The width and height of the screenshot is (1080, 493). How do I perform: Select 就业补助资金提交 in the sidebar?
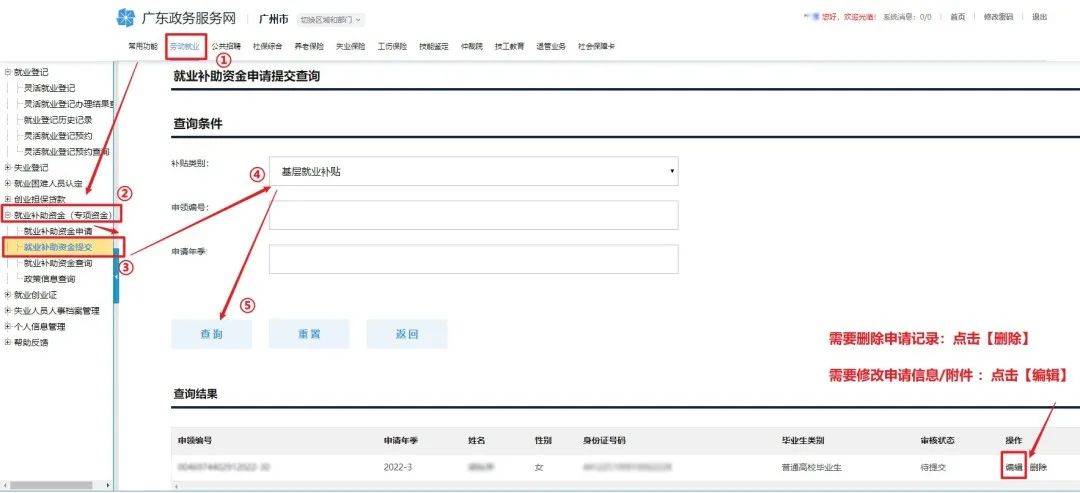(x=58, y=247)
